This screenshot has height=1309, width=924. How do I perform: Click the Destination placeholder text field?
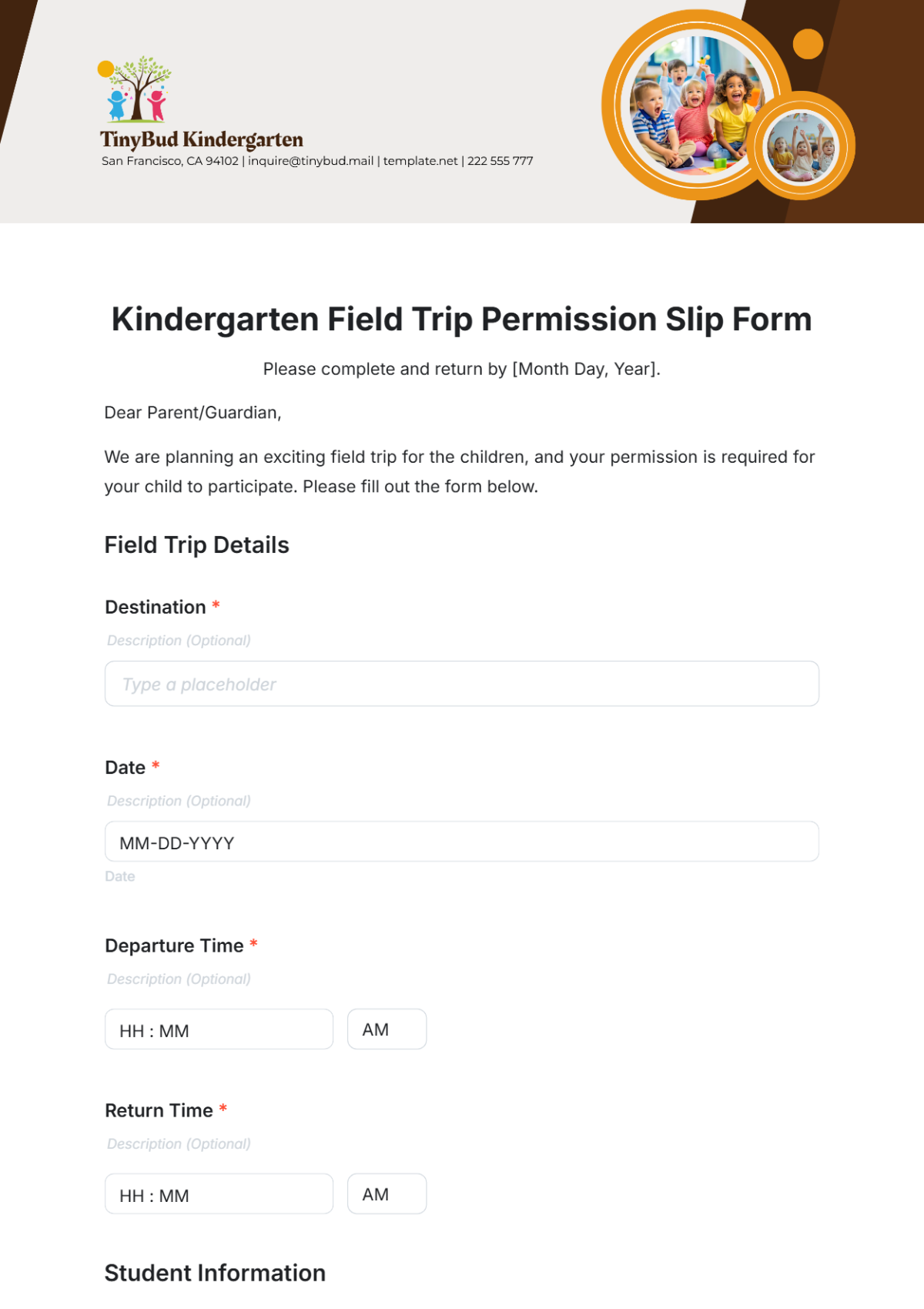(462, 684)
